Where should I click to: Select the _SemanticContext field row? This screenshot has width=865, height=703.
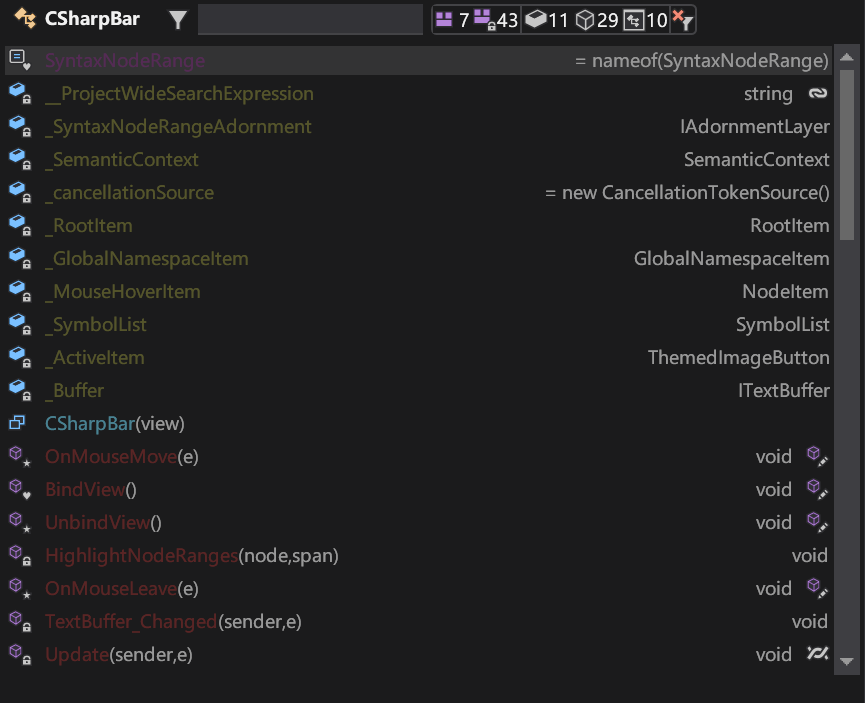point(122,159)
